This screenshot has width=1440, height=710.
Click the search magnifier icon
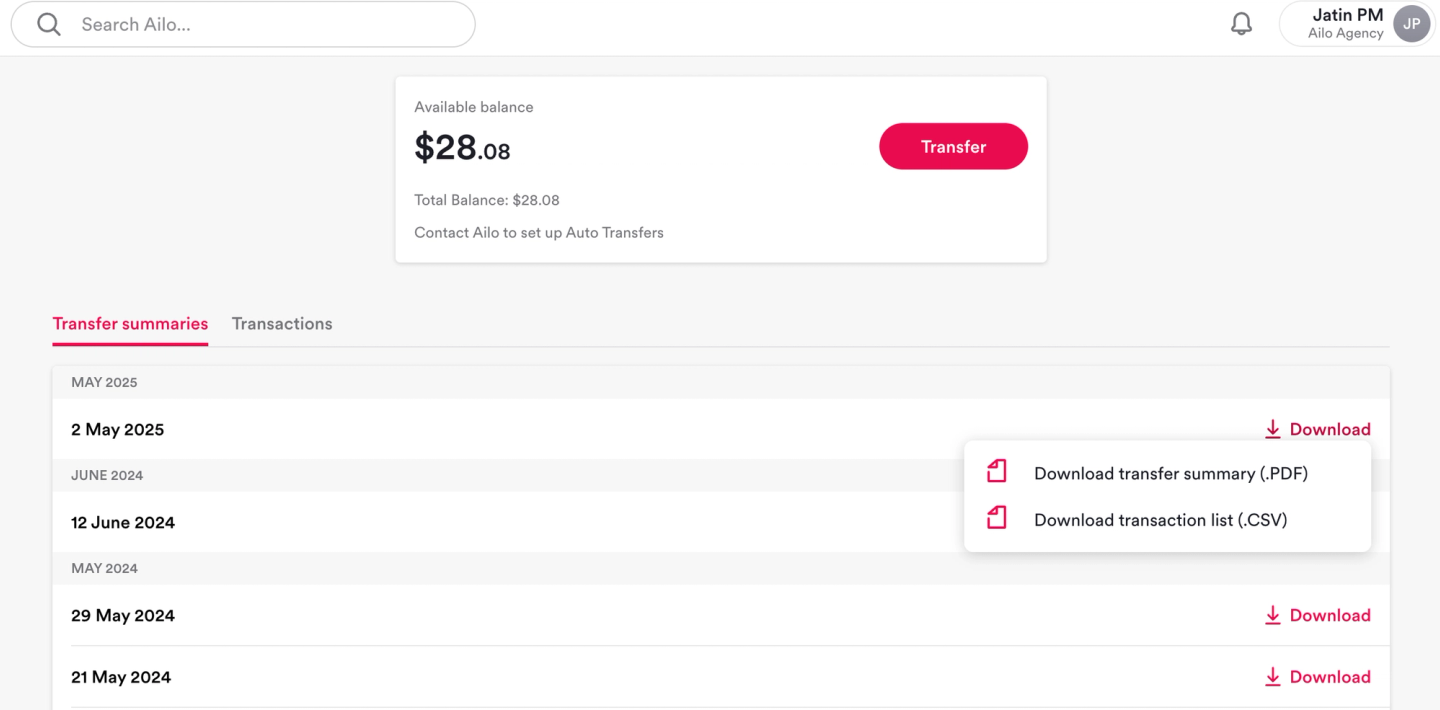48,25
